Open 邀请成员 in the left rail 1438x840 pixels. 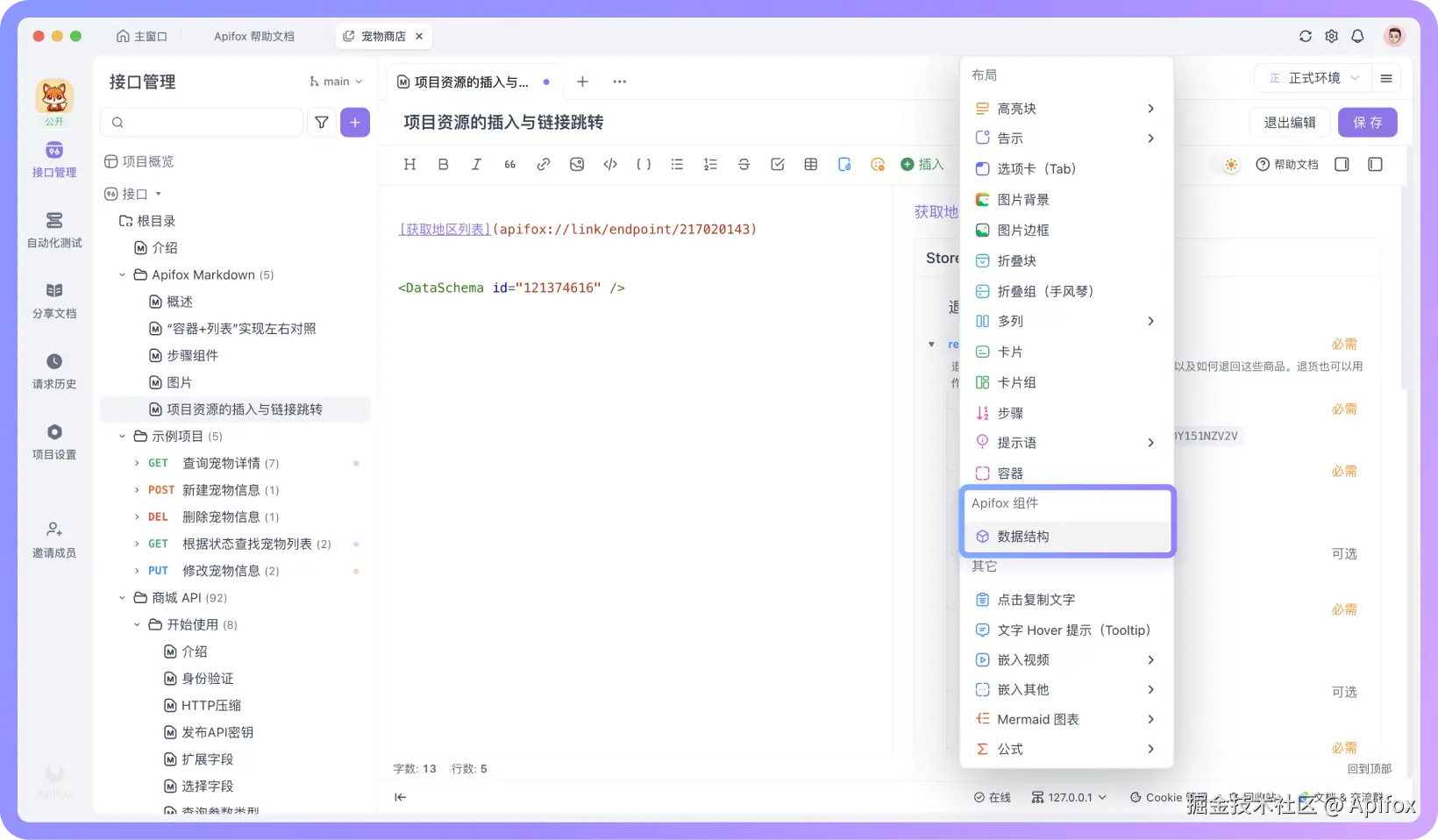tap(54, 540)
